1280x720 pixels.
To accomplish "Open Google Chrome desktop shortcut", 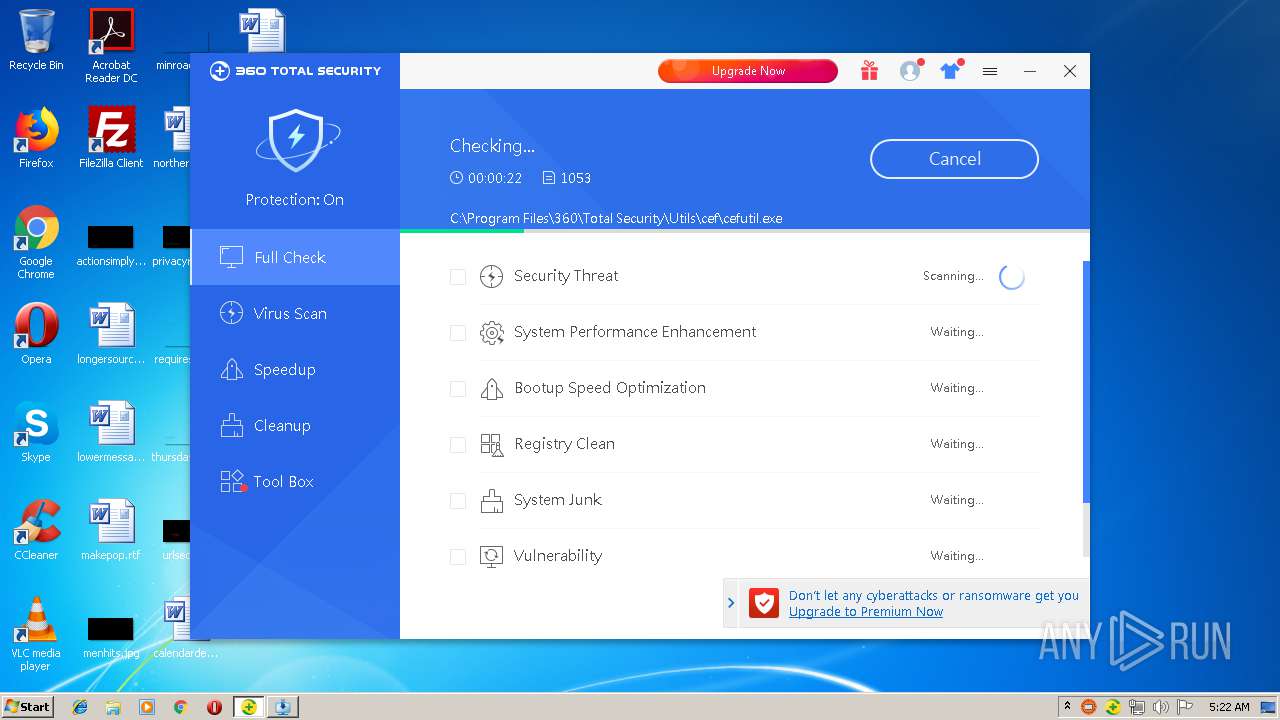I will tap(36, 243).
